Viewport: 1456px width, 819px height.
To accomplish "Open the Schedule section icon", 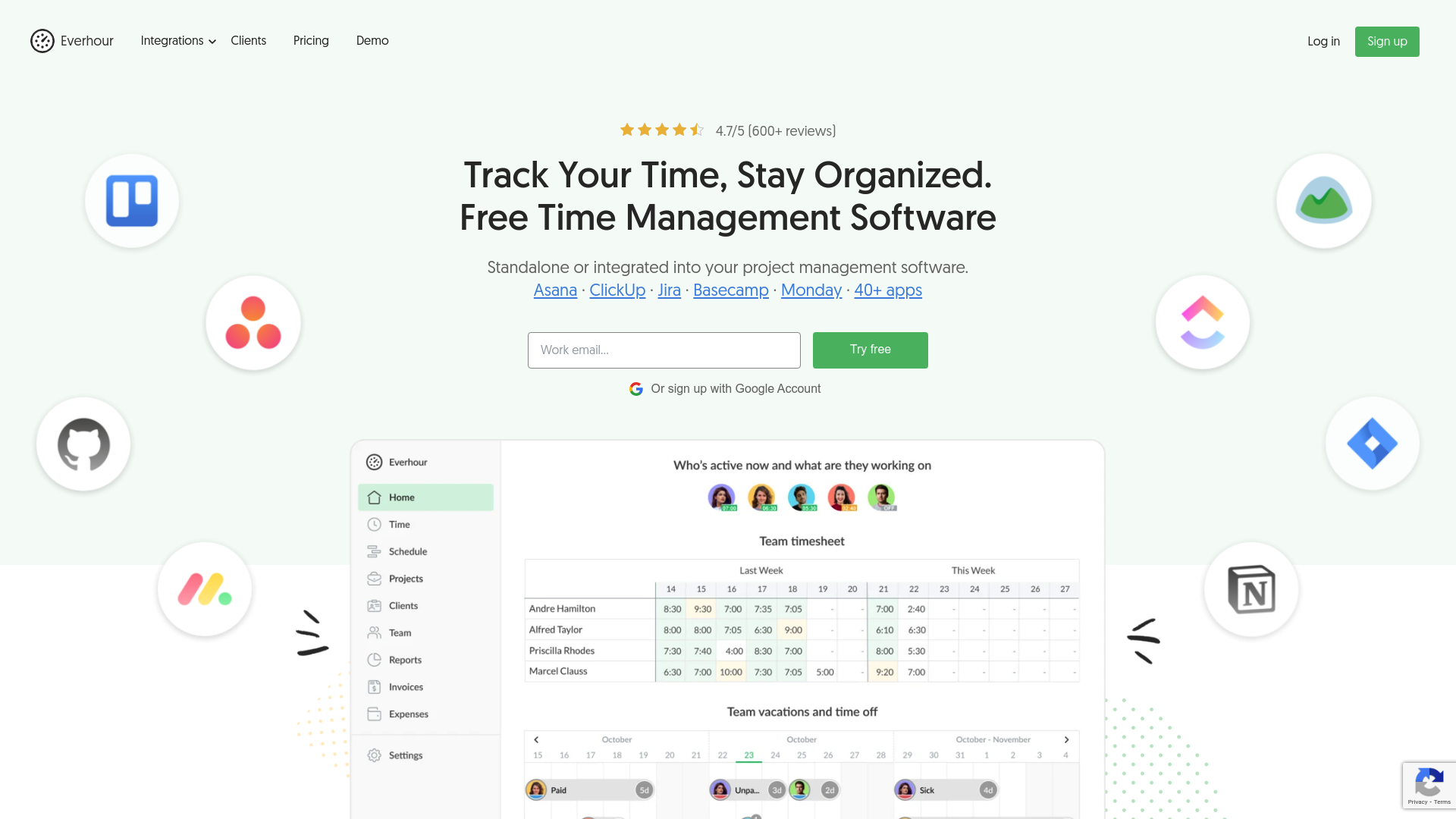I will [375, 551].
